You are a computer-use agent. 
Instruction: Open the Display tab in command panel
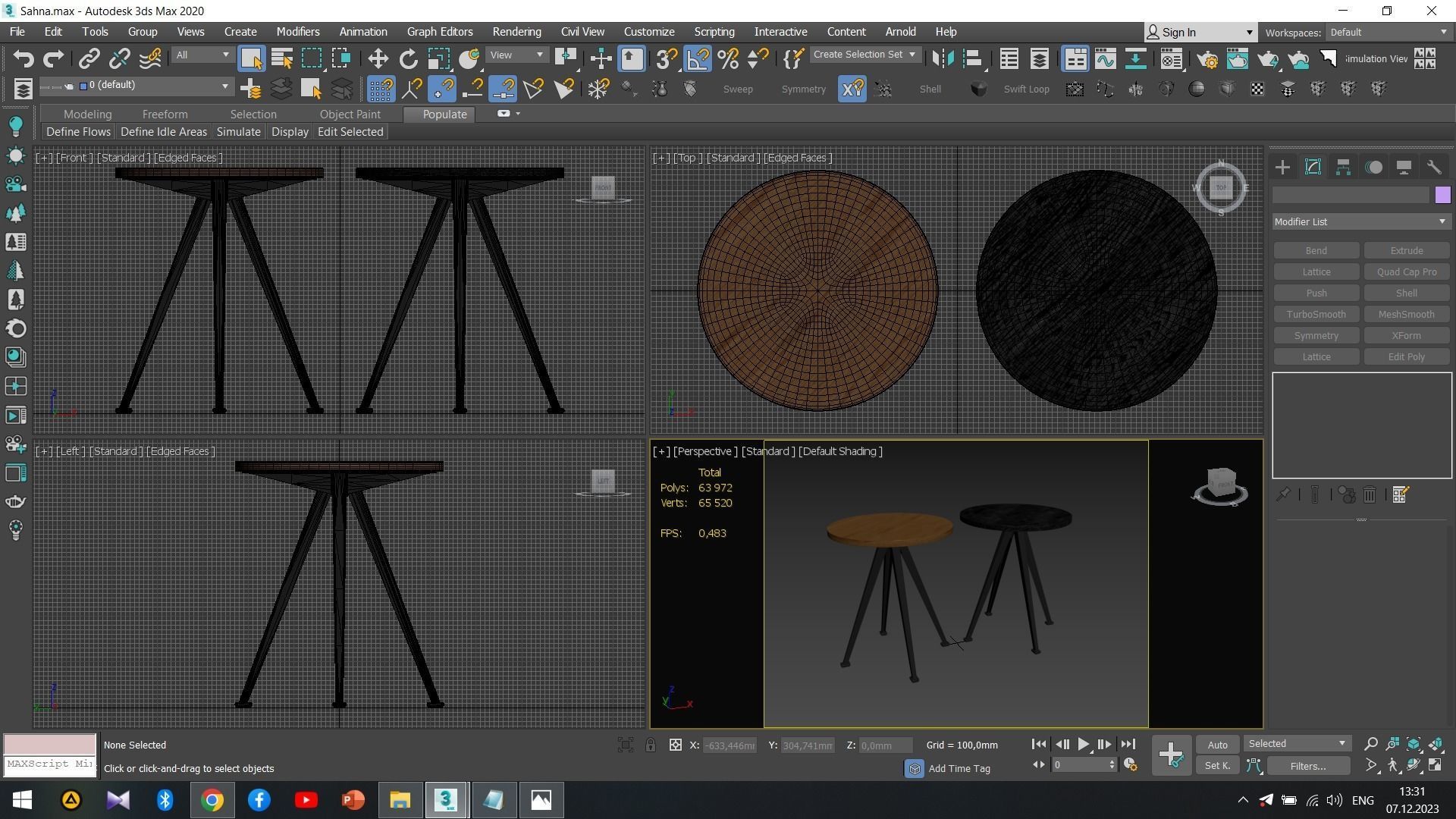click(x=1404, y=168)
